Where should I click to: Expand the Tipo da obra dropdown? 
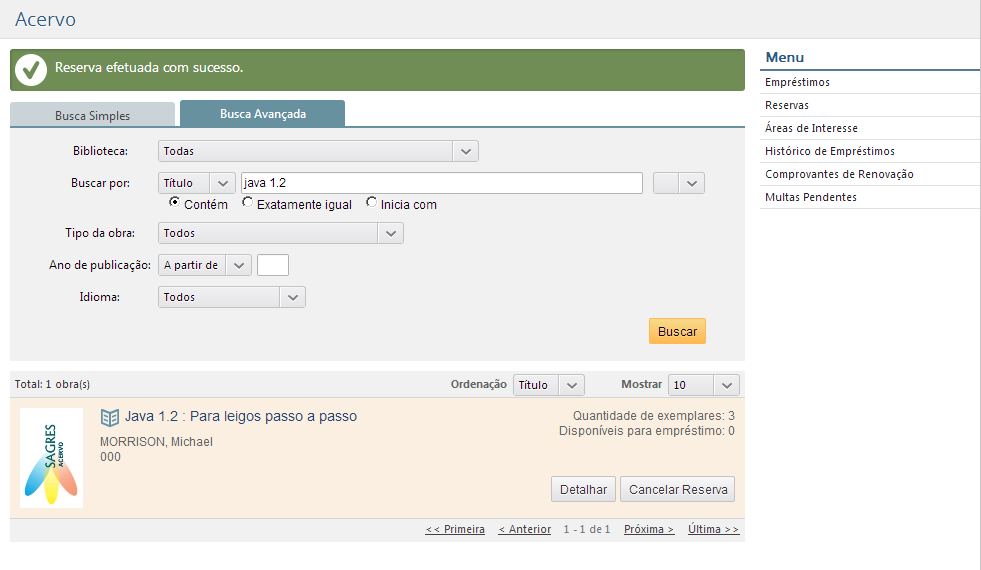click(280, 233)
